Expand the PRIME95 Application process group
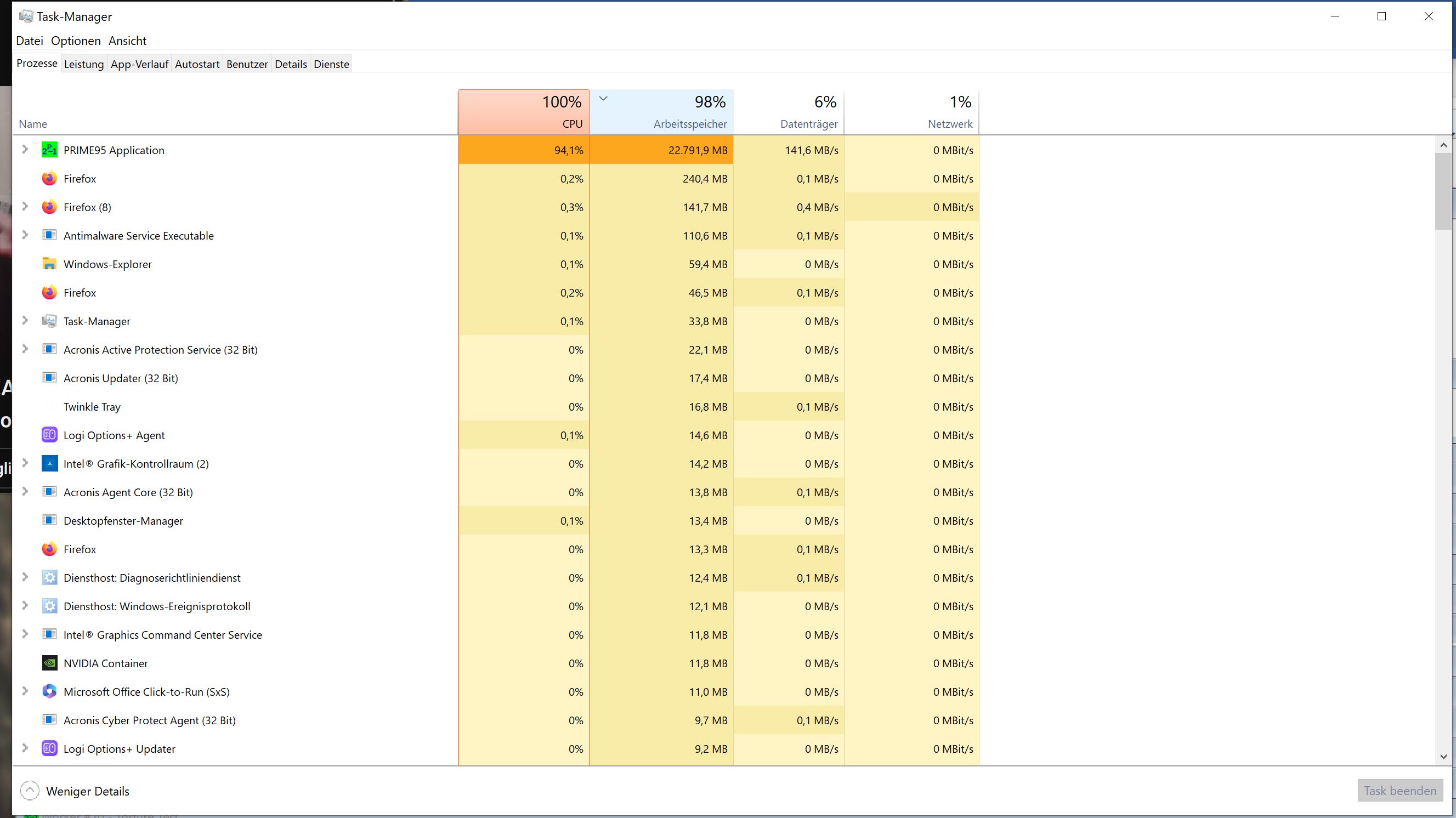Viewport: 1456px width, 818px height. [x=25, y=150]
